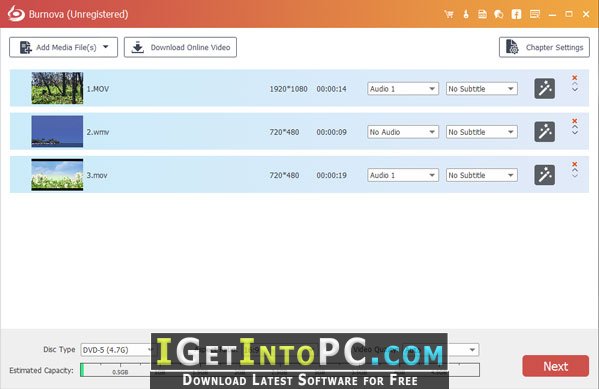This screenshot has height=389, width=599.
Task: Edit 3.mov using the magic wand icon
Action: pyautogui.click(x=544, y=175)
